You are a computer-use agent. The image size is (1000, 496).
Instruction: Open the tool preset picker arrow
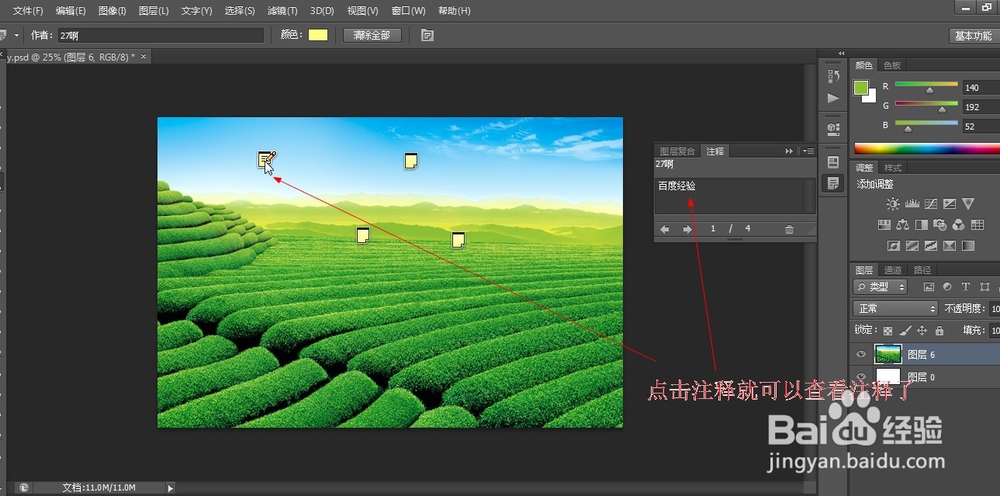point(16,35)
